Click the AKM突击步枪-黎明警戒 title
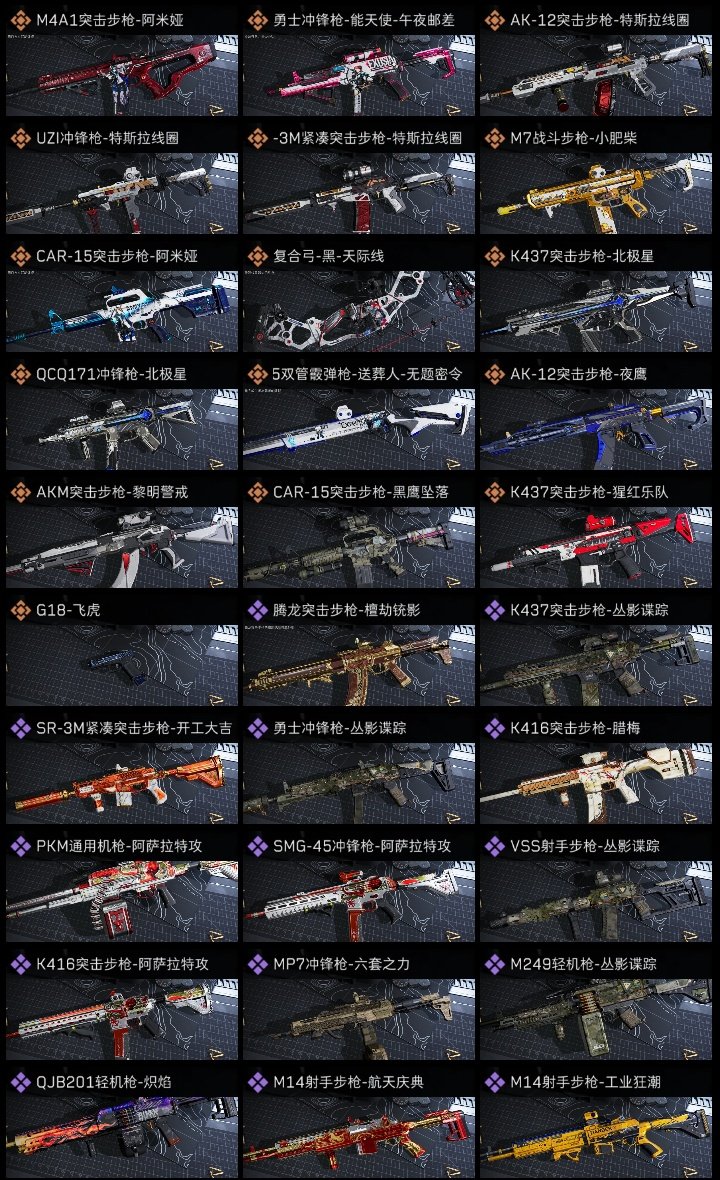The height and width of the screenshot is (1180, 720). point(112,492)
